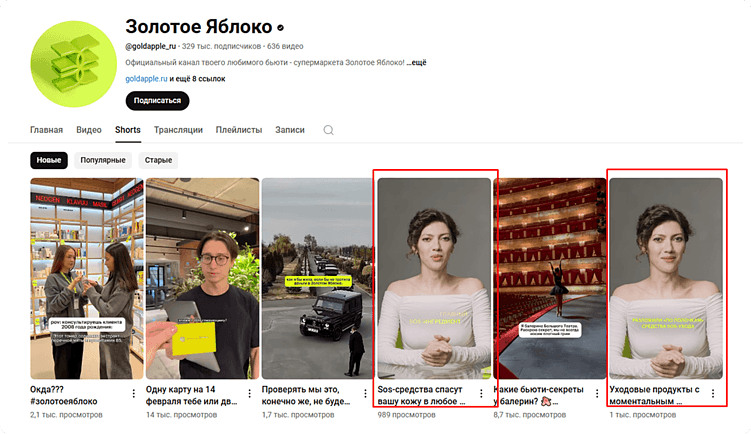Click the title Проверять мы это, конечно же
This screenshot has height=434, width=751.
pos(306,395)
